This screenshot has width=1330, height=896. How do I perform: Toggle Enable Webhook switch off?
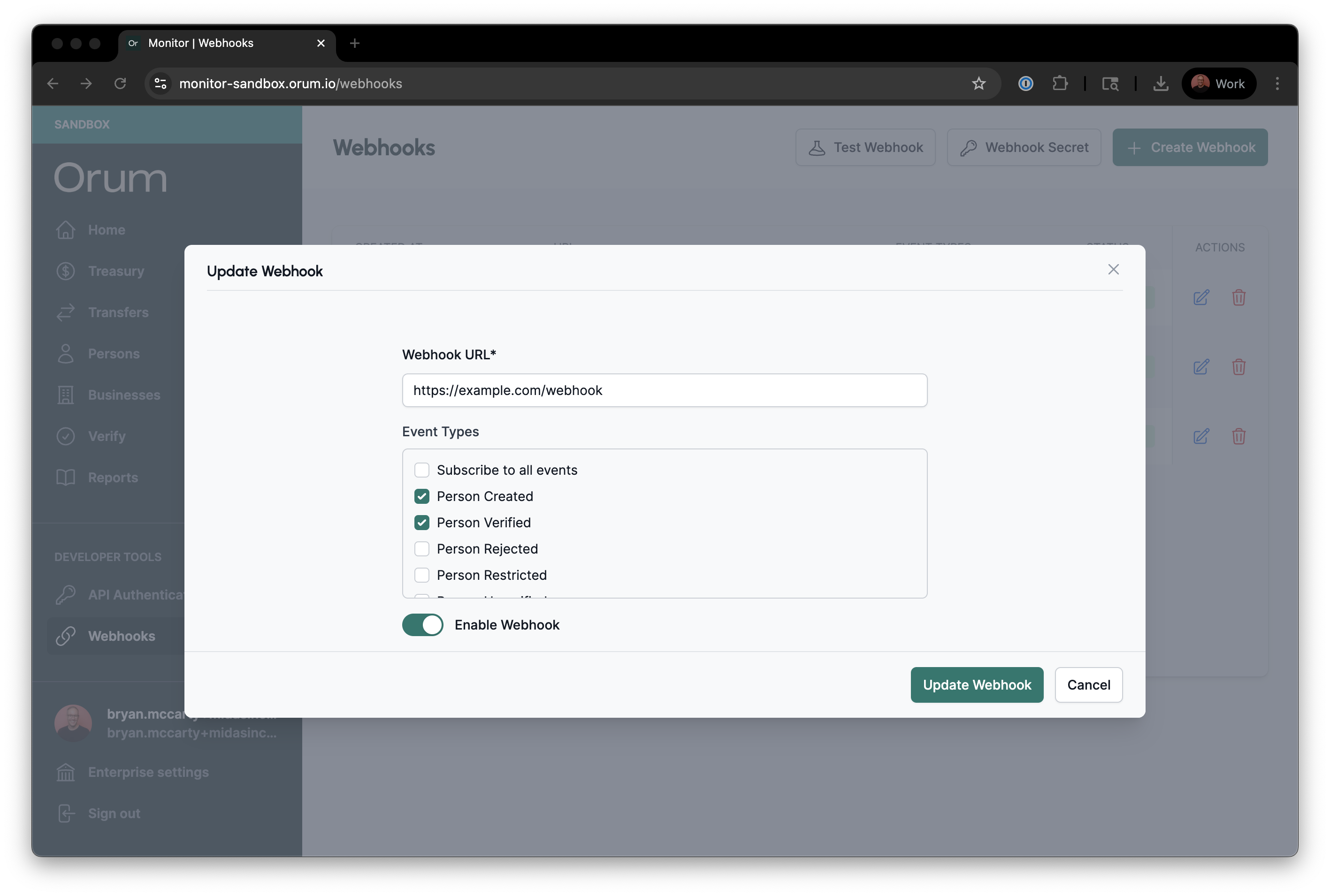(x=423, y=624)
